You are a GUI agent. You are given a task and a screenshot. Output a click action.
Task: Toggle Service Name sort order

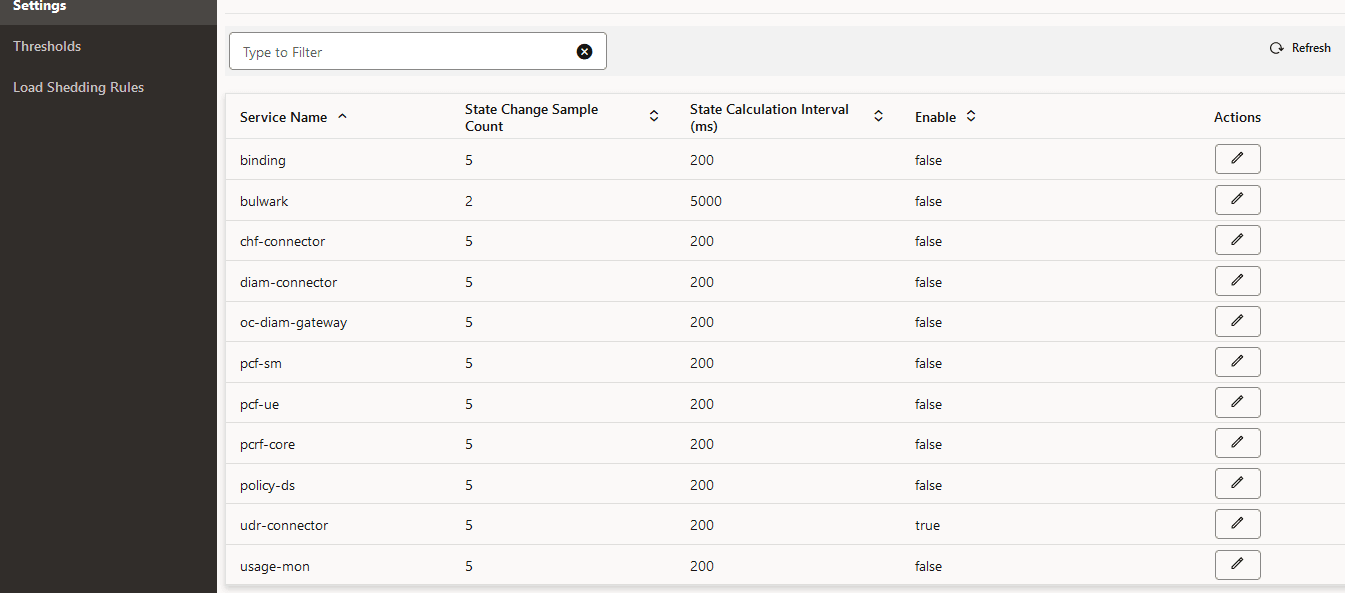tap(341, 116)
